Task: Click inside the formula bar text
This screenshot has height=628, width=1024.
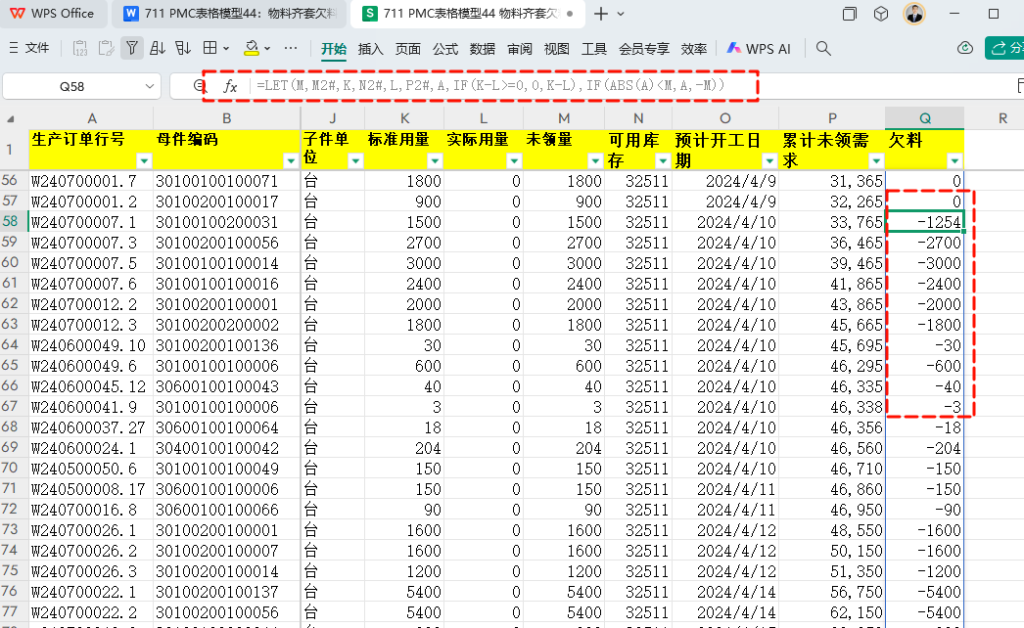Action: 490,86
